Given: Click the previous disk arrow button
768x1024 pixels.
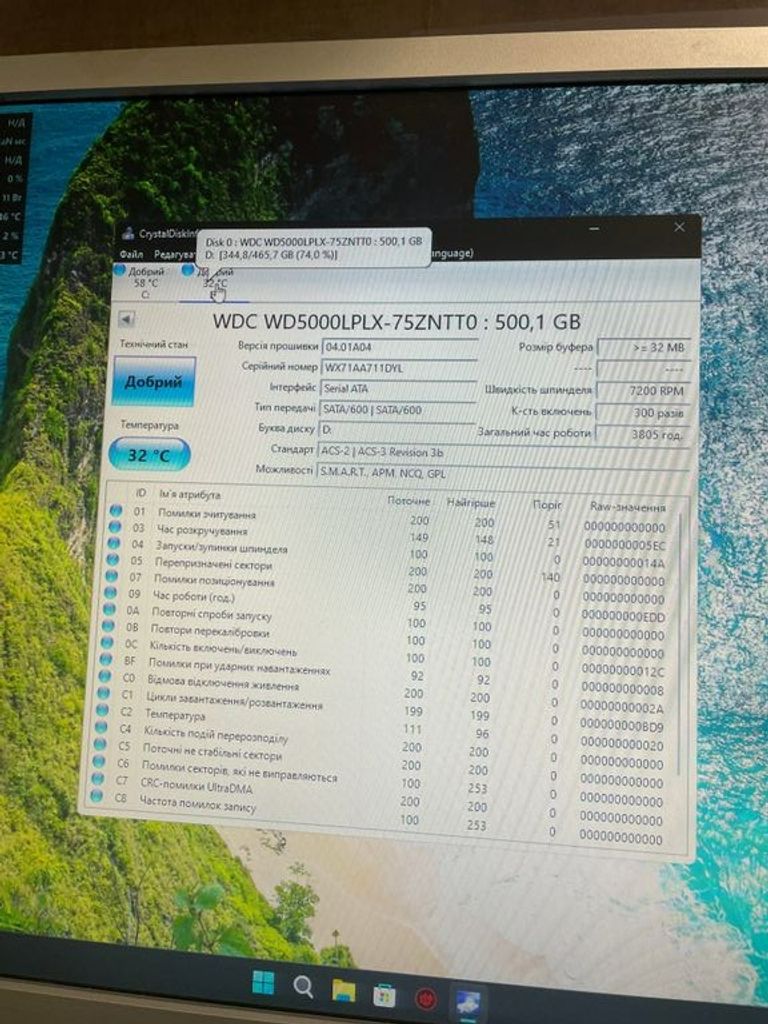Looking at the screenshot, I should pyautogui.click(x=127, y=320).
